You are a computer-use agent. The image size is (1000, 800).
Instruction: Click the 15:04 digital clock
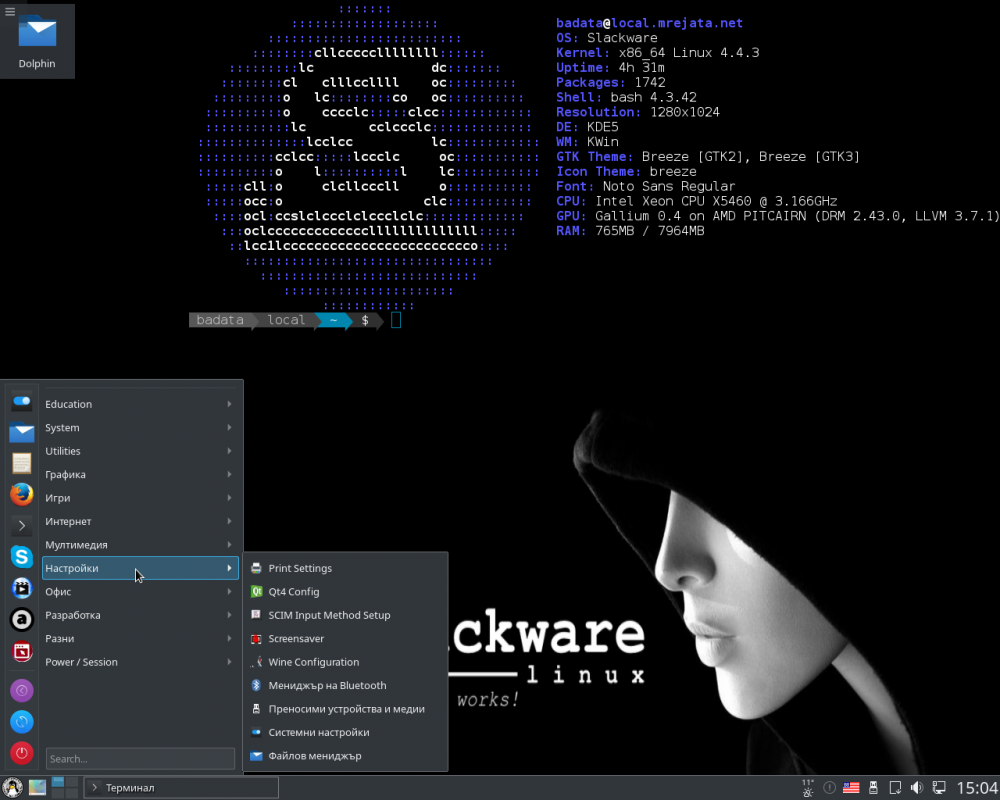coord(977,789)
